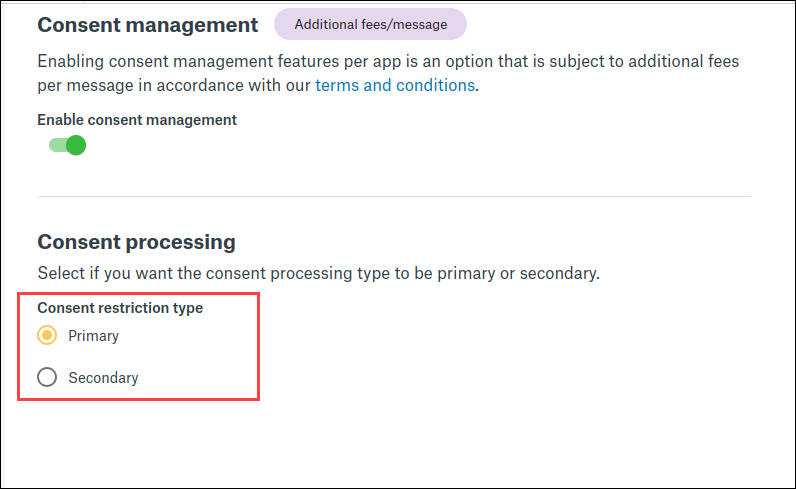
Task: Click the Secondary option label text
Action: point(103,378)
